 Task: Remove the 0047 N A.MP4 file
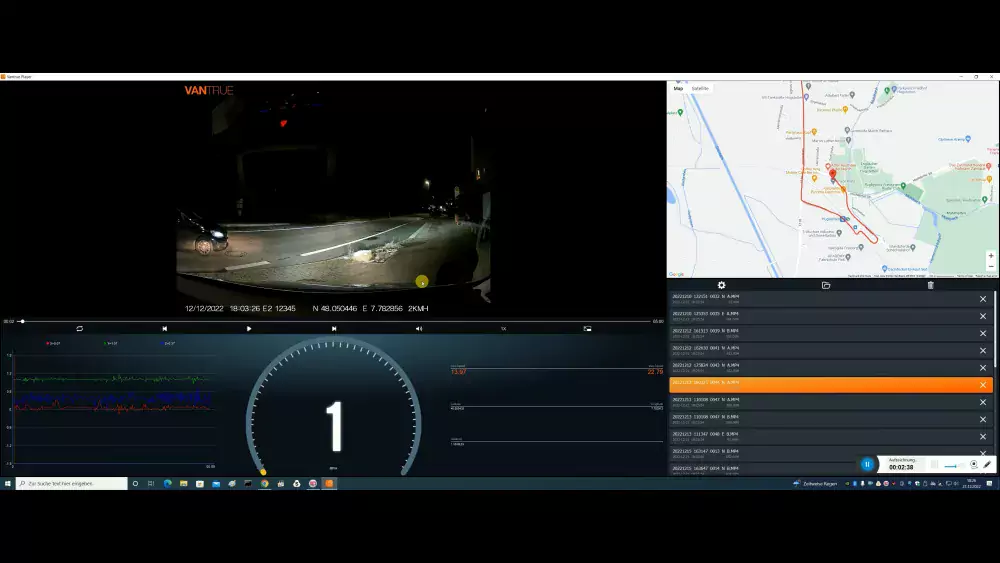tap(983, 402)
